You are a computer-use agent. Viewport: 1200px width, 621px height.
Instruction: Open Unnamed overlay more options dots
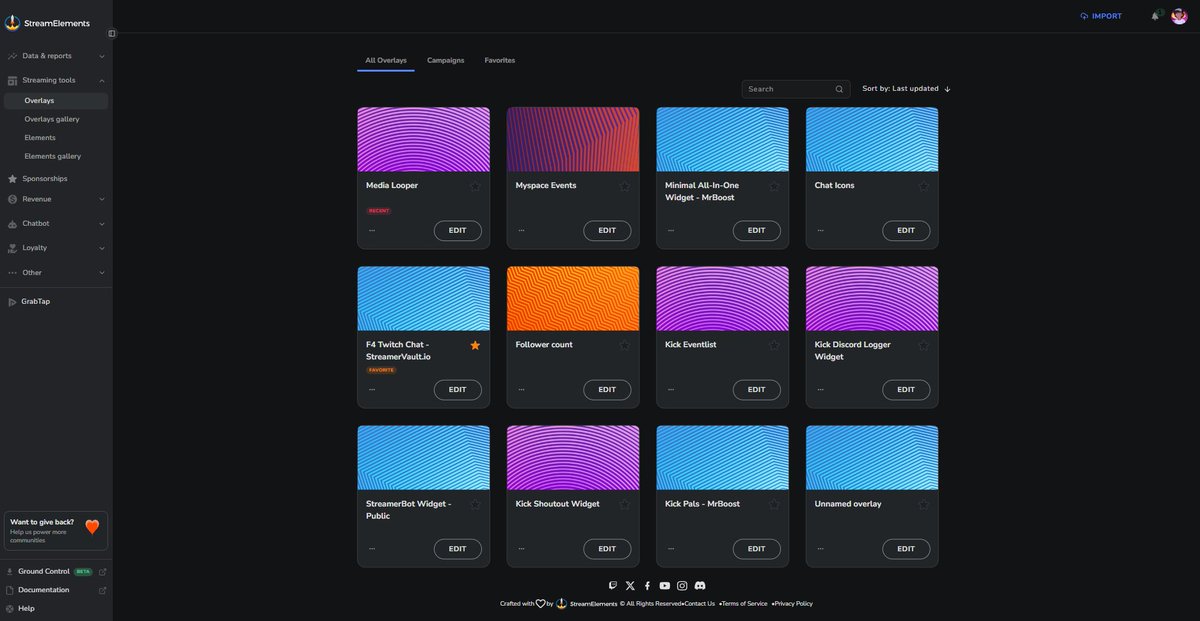[x=820, y=549]
